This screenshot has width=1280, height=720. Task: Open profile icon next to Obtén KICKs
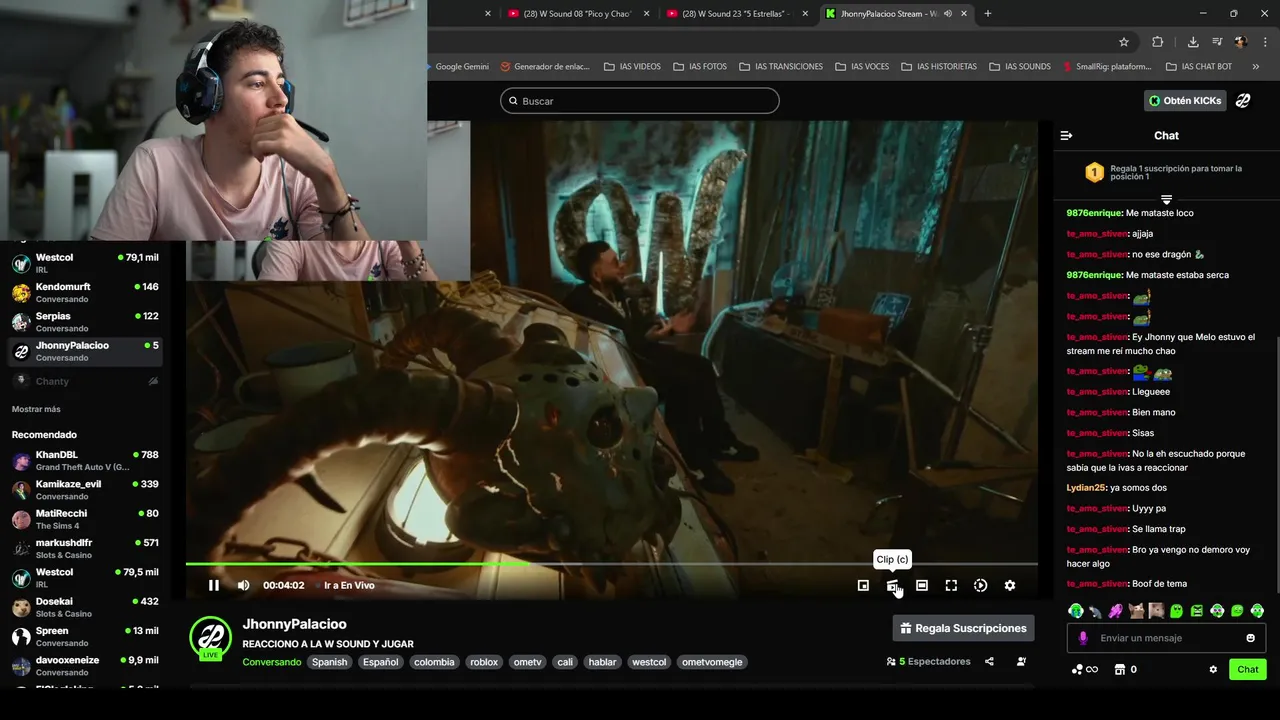1243,100
